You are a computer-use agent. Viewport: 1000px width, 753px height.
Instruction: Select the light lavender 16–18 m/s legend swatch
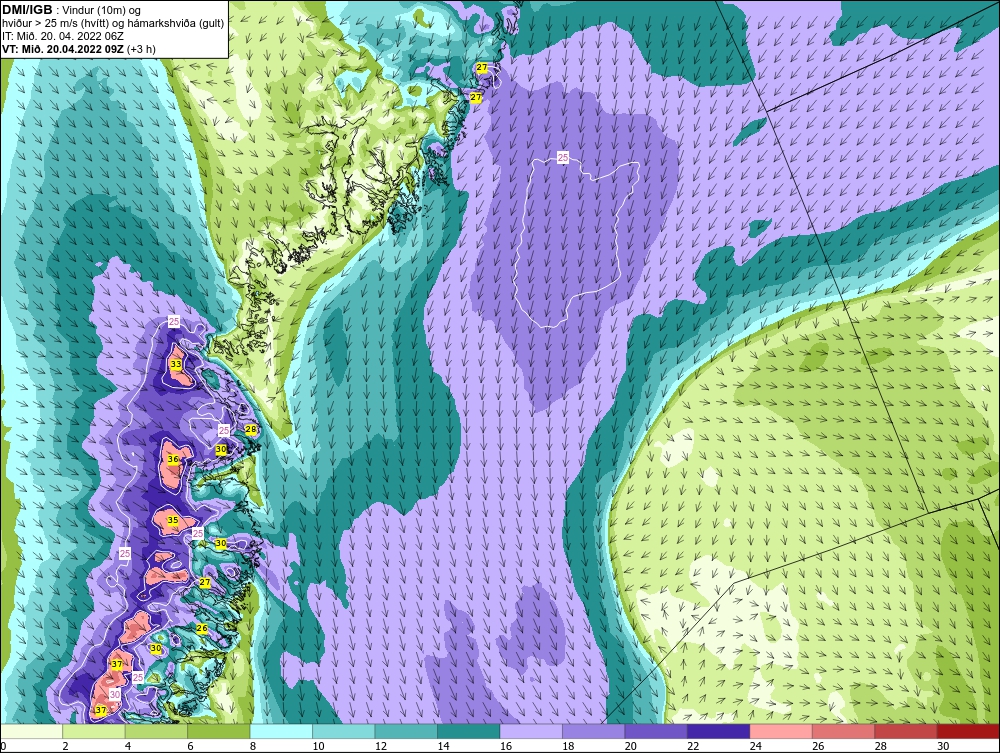pos(531,731)
